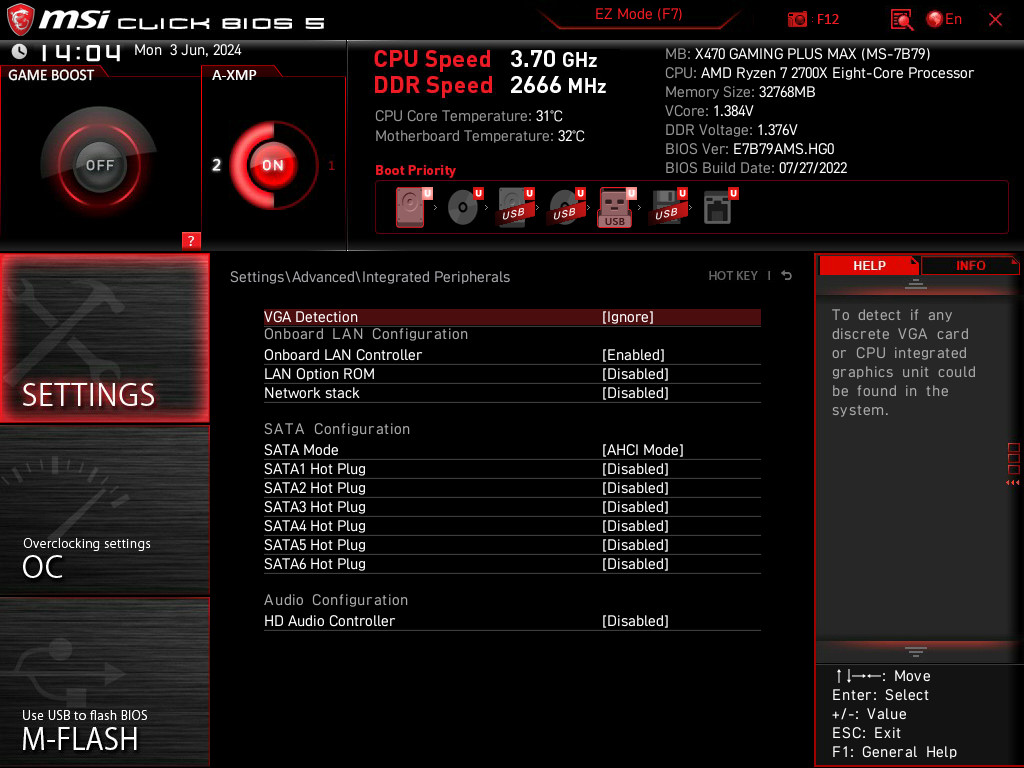
Task: Open the LAN Option ROM setting
Action: [x=512, y=374]
